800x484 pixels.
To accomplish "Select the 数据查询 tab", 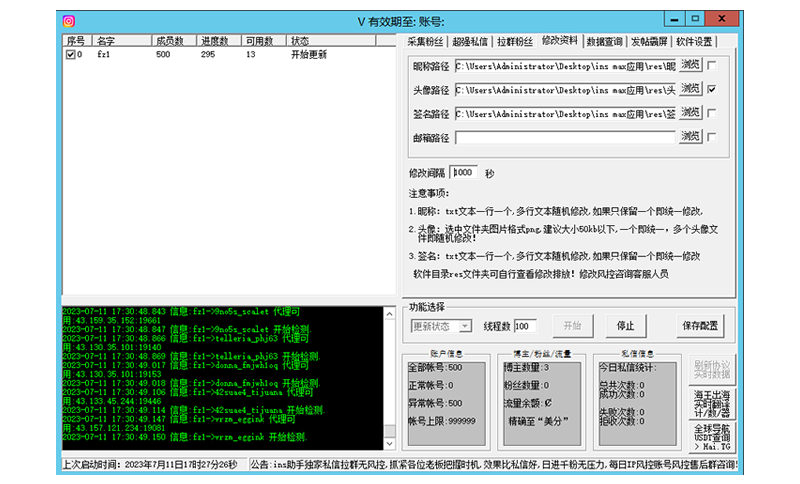I will tap(604, 41).
